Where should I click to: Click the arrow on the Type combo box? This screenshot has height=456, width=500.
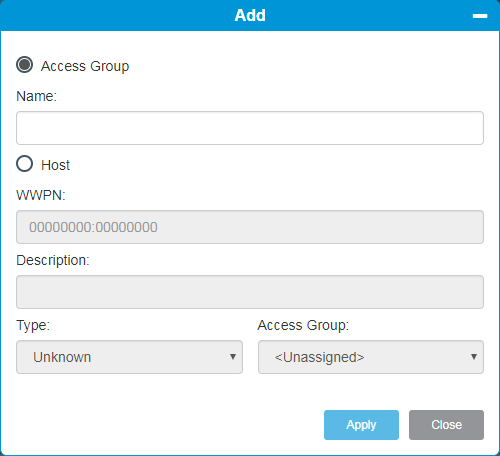[233, 357]
